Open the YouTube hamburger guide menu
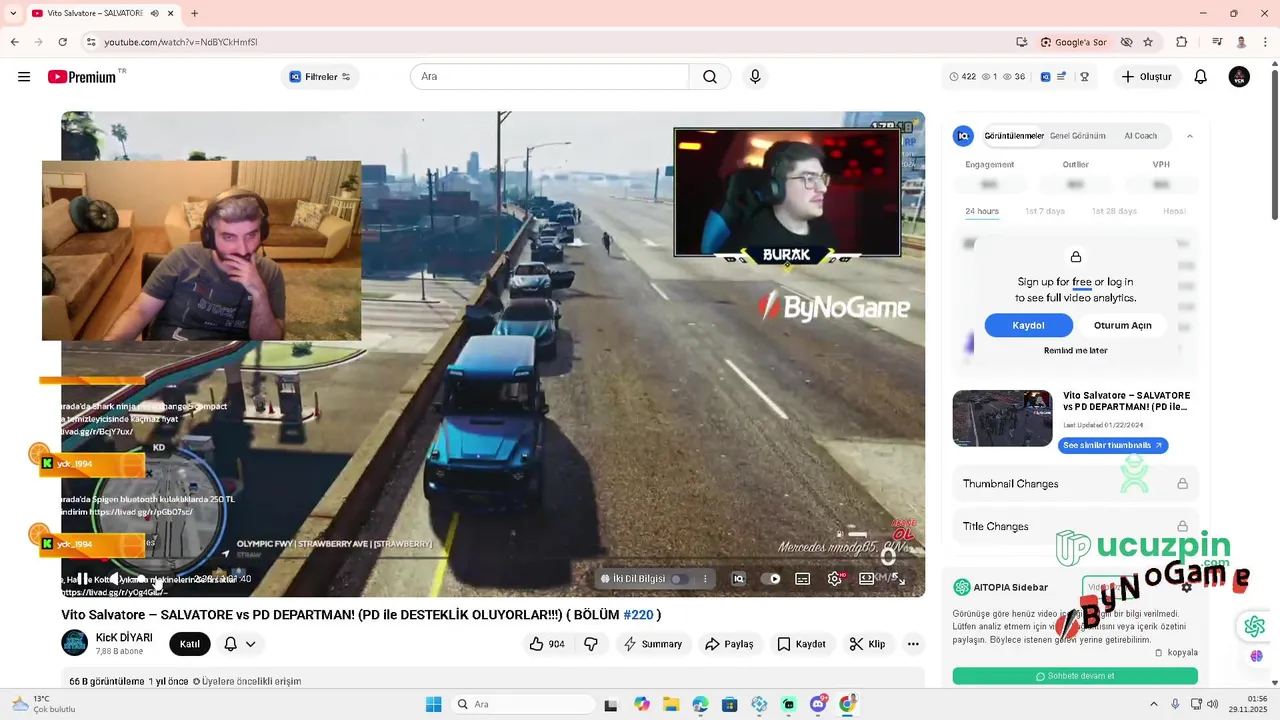This screenshot has height=720, width=1280. point(24,77)
